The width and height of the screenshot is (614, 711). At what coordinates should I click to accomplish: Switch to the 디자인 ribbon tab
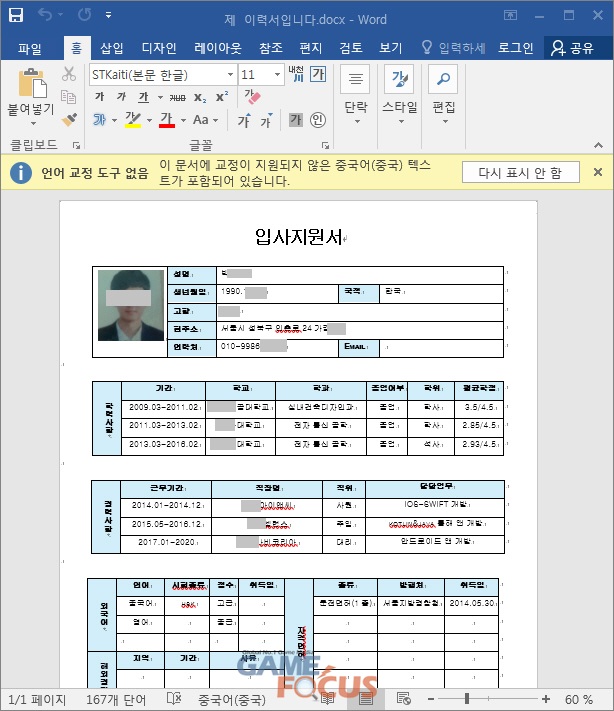(159, 48)
